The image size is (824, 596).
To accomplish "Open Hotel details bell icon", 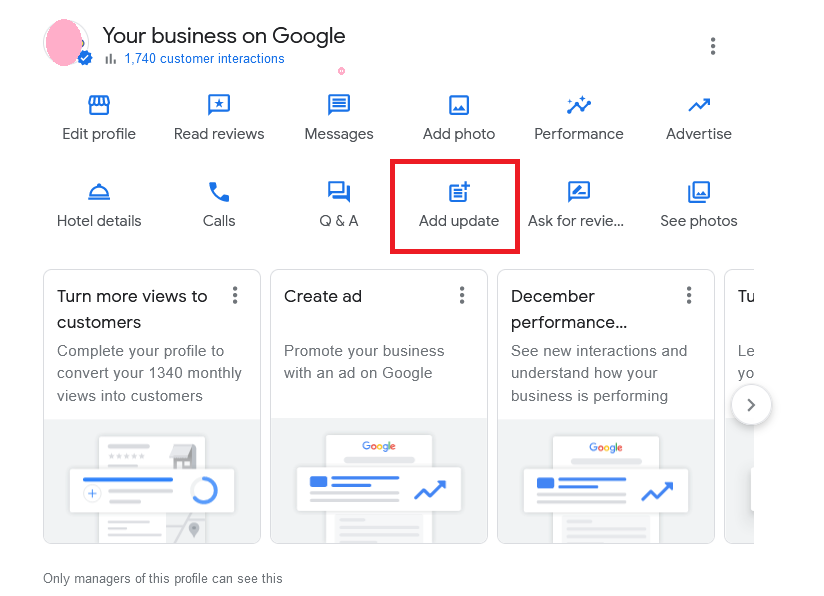I will (99, 192).
